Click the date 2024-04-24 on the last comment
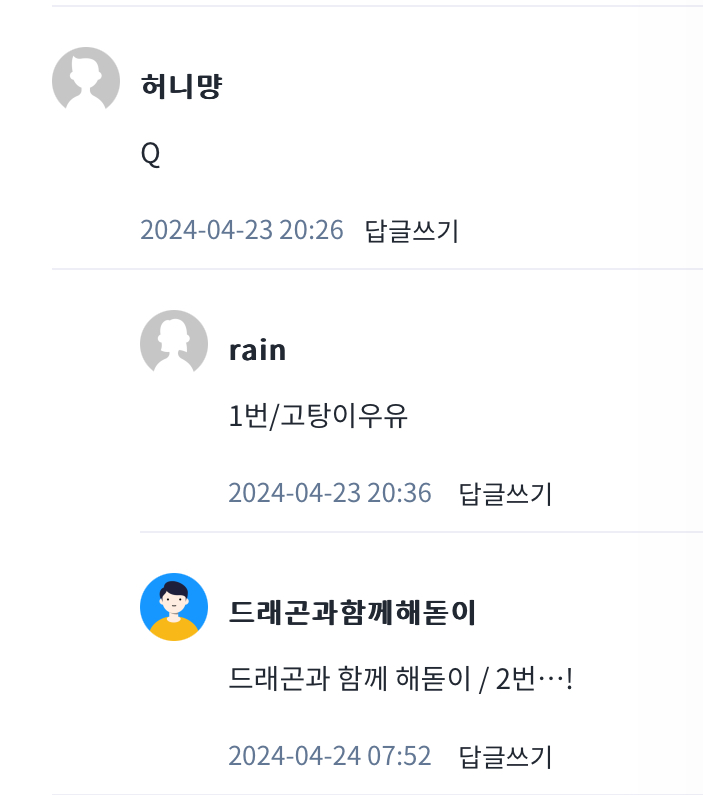Viewport: 703px width, 795px height. point(293,756)
